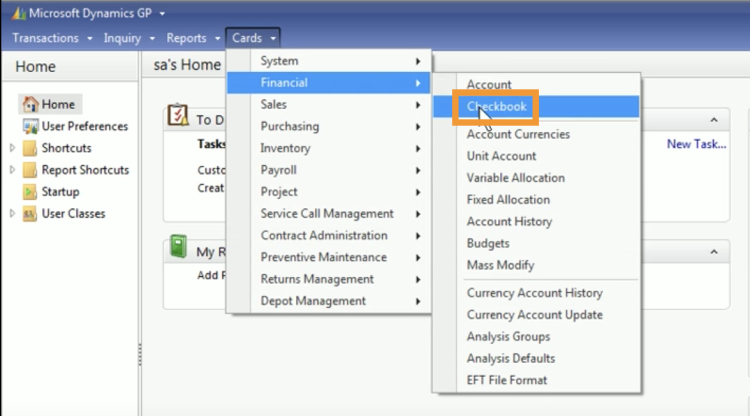This screenshot has width=750, height=416.
Task: Choose Unit Account menu entry
Action: point(536,156)
